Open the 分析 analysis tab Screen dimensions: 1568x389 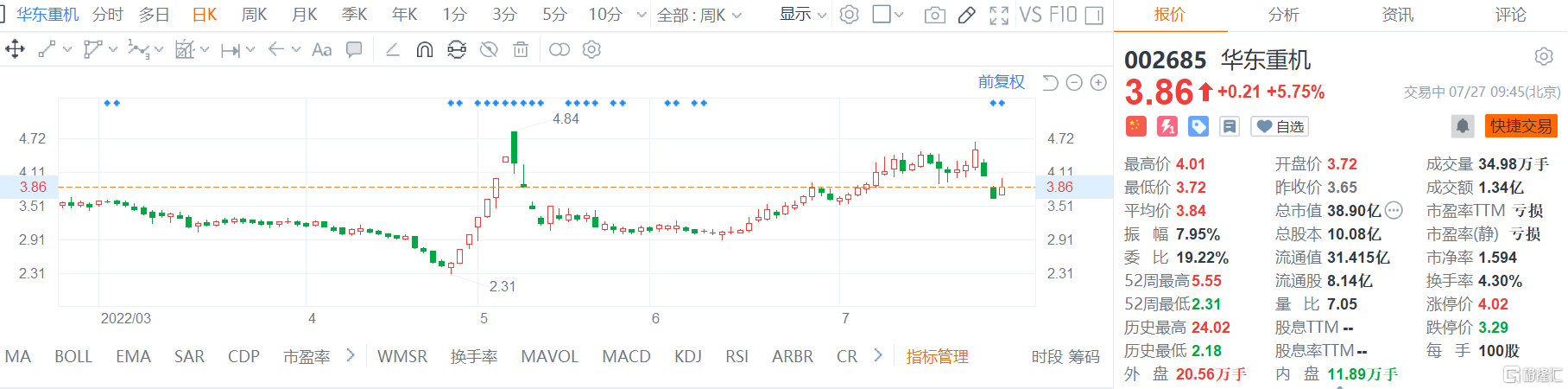pyautogui.click(x=1283, y=15)
